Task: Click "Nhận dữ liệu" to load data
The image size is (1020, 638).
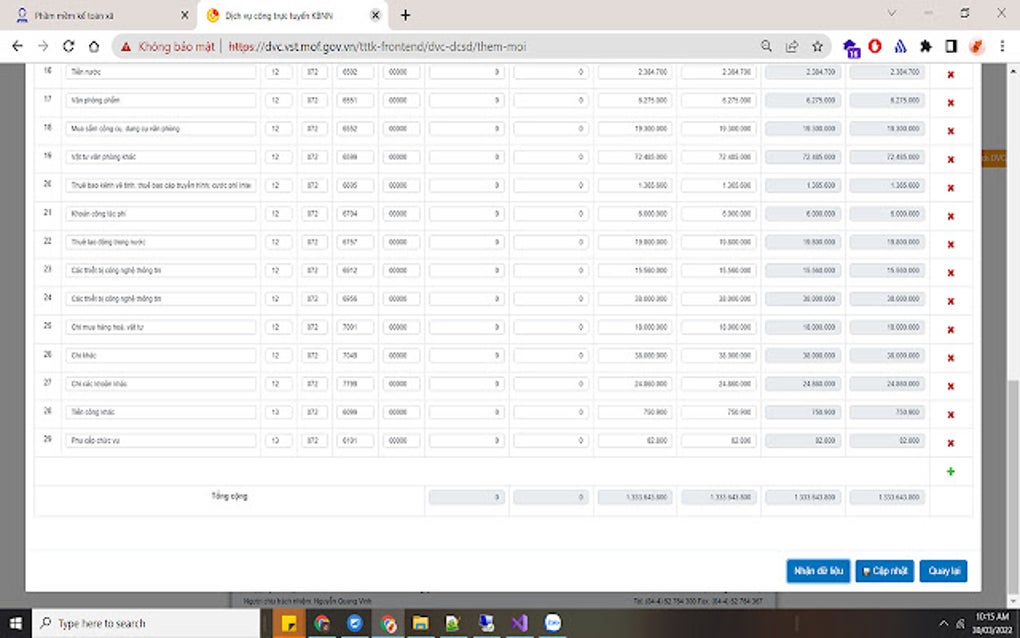Action: [817, 570]
